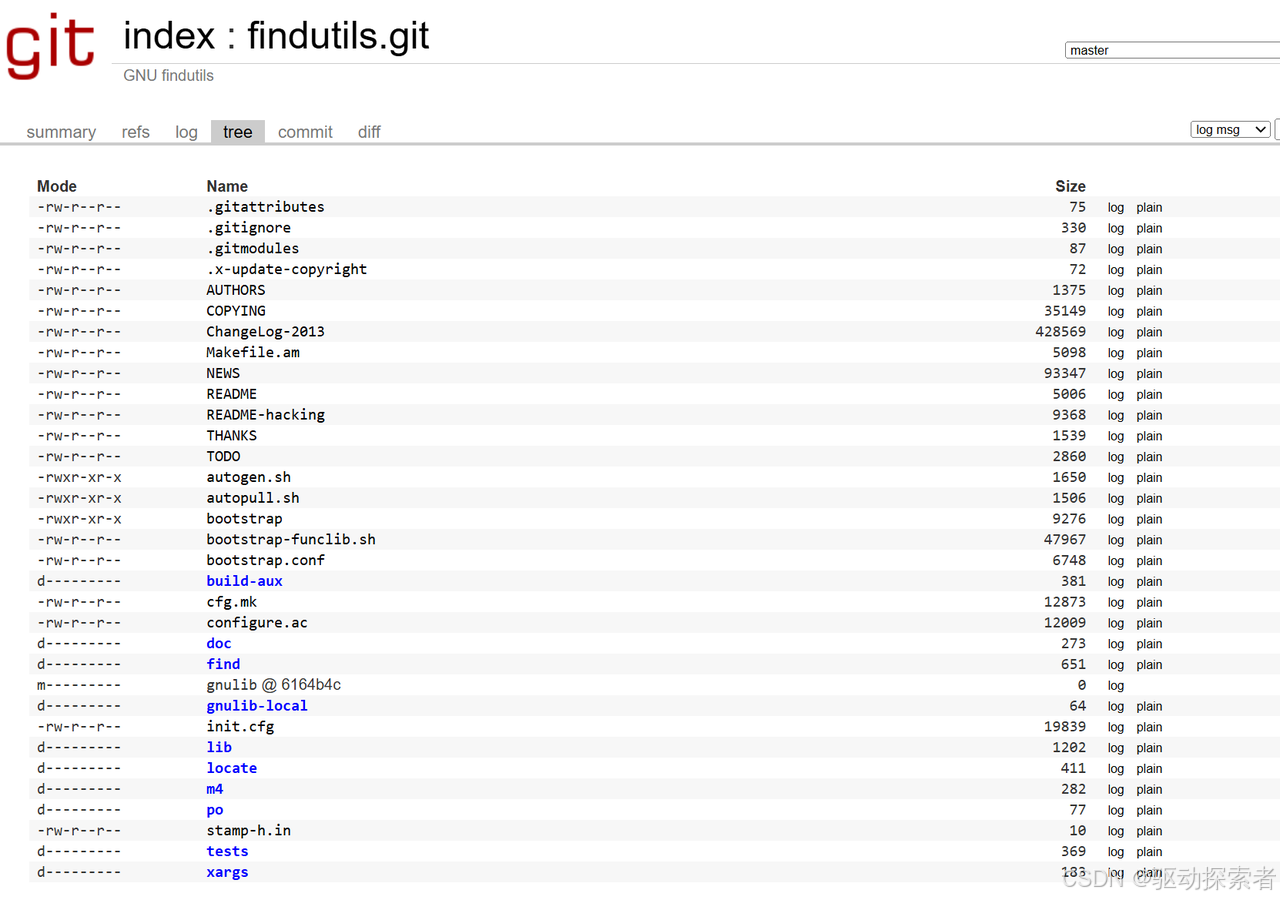Open the locate directory

coord(232,768)
